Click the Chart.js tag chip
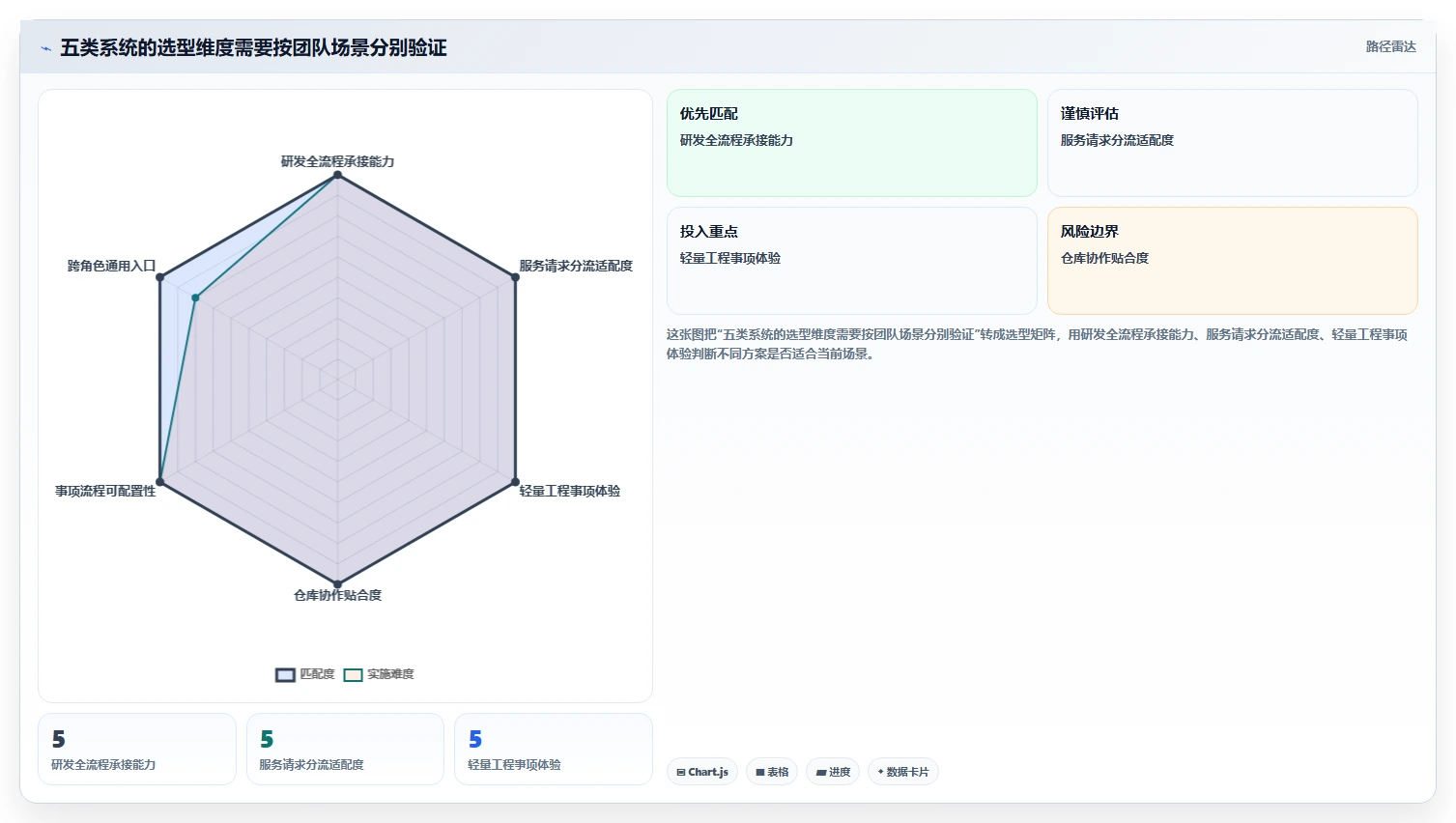1456x823 pixels. point(702,772)
